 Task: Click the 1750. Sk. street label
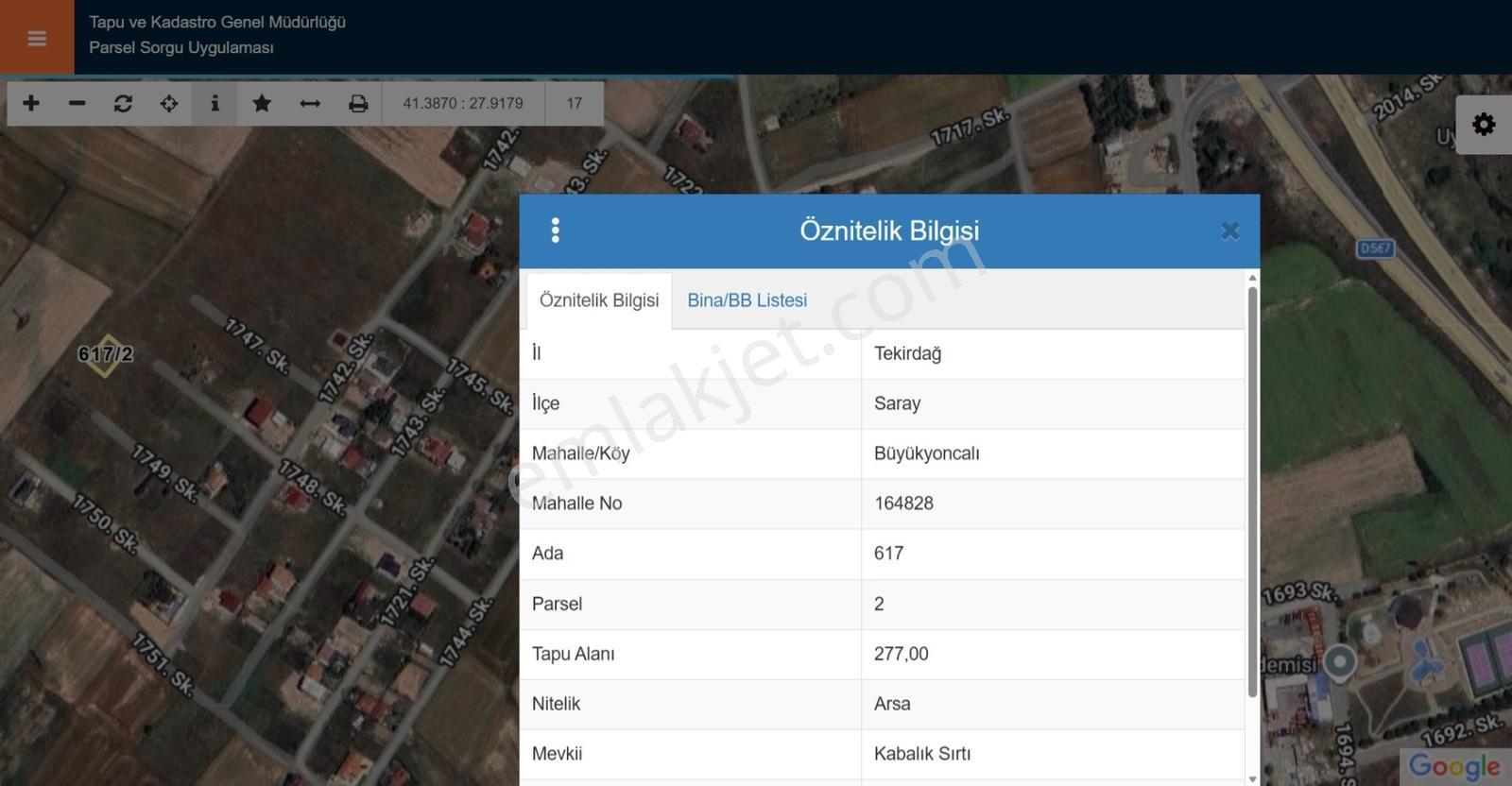pyautogui.click(x=105, y=522)
